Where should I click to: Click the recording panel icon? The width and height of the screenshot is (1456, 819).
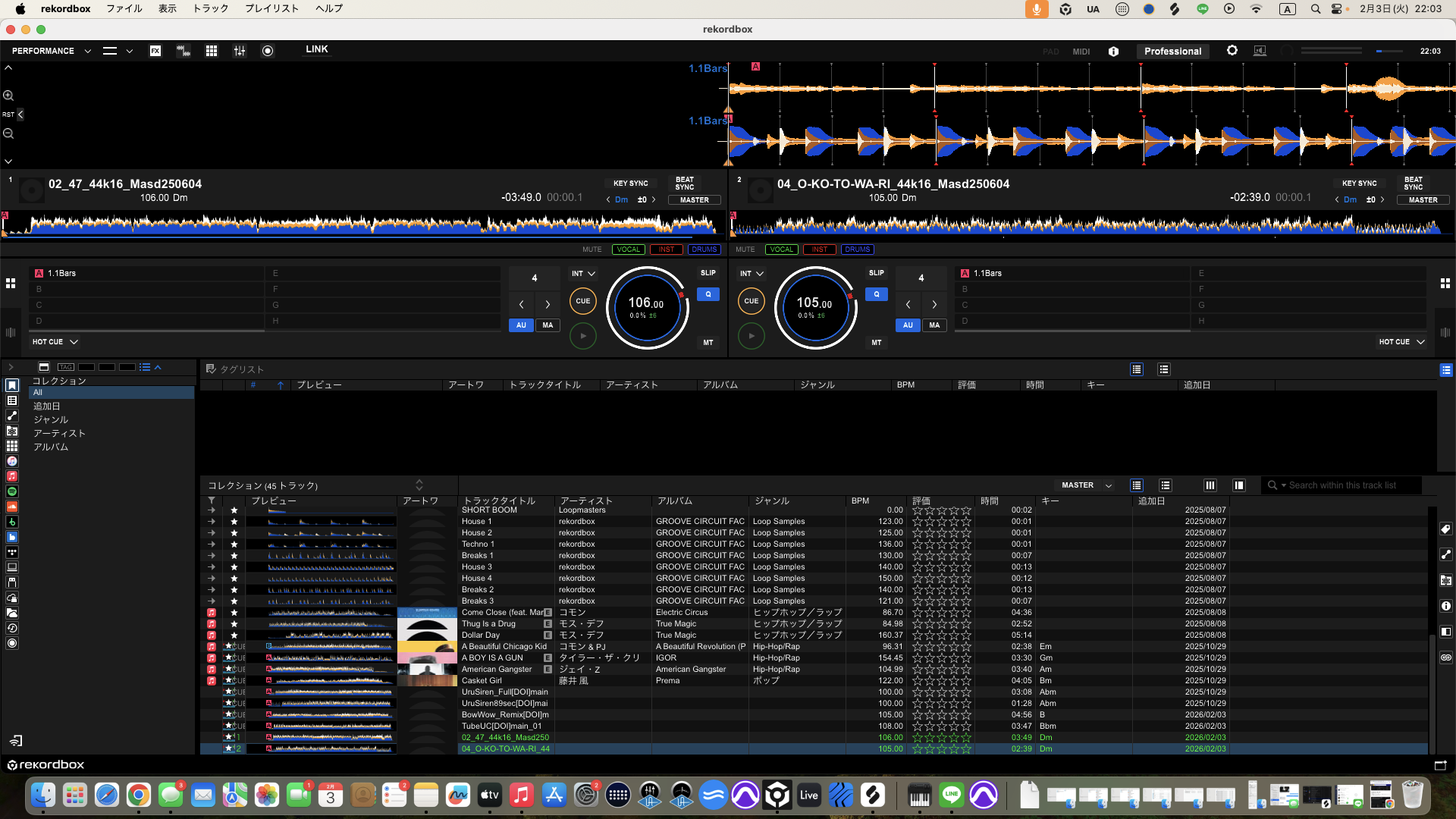tap(268, 51)
